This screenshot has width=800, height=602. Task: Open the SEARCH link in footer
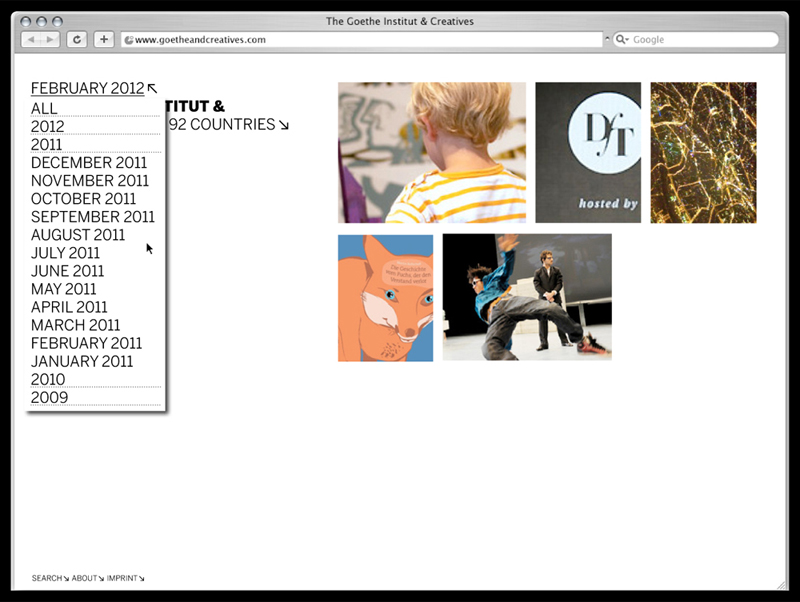(50, 578)
